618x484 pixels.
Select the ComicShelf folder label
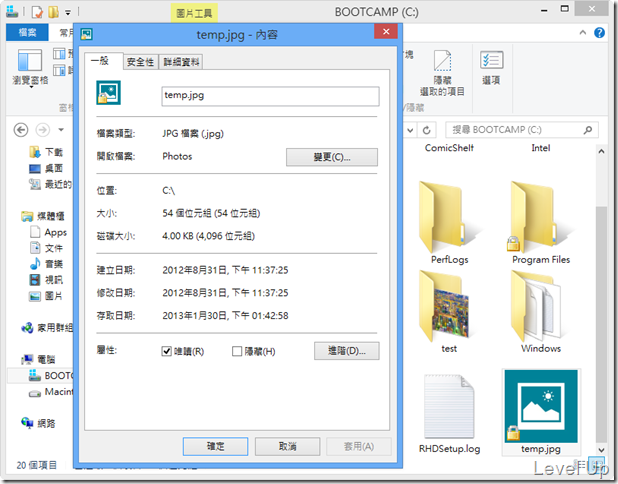[x=449, y=148]
